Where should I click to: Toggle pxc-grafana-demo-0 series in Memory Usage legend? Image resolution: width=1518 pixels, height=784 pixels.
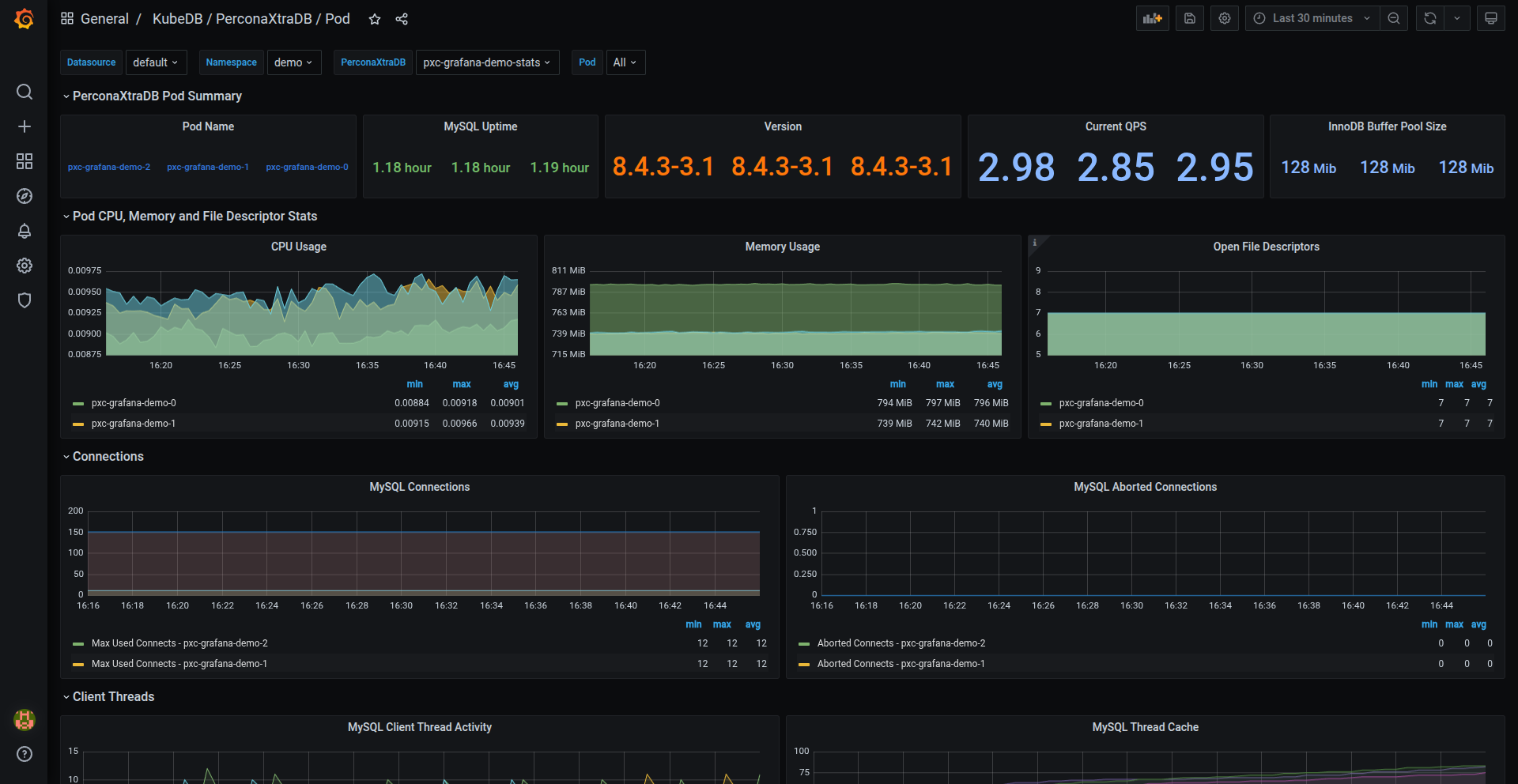tap(617, 403)
